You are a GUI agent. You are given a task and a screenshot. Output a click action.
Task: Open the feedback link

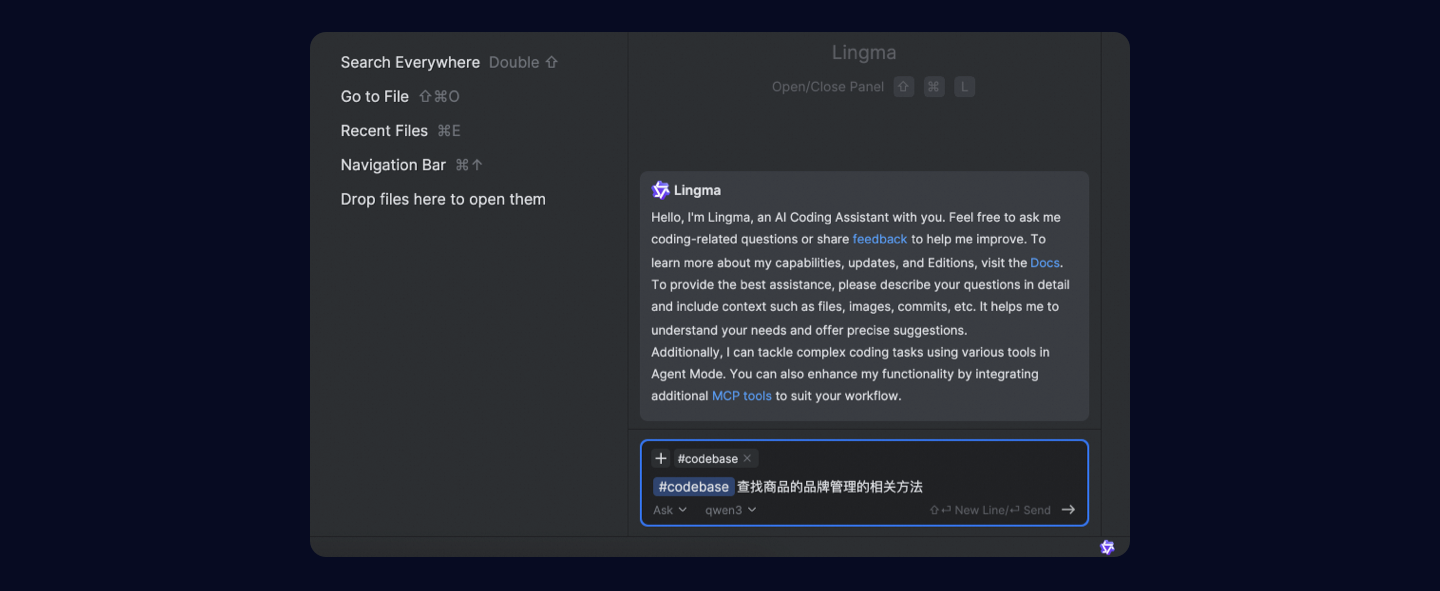pyautogui.click(x=880, y=239)
